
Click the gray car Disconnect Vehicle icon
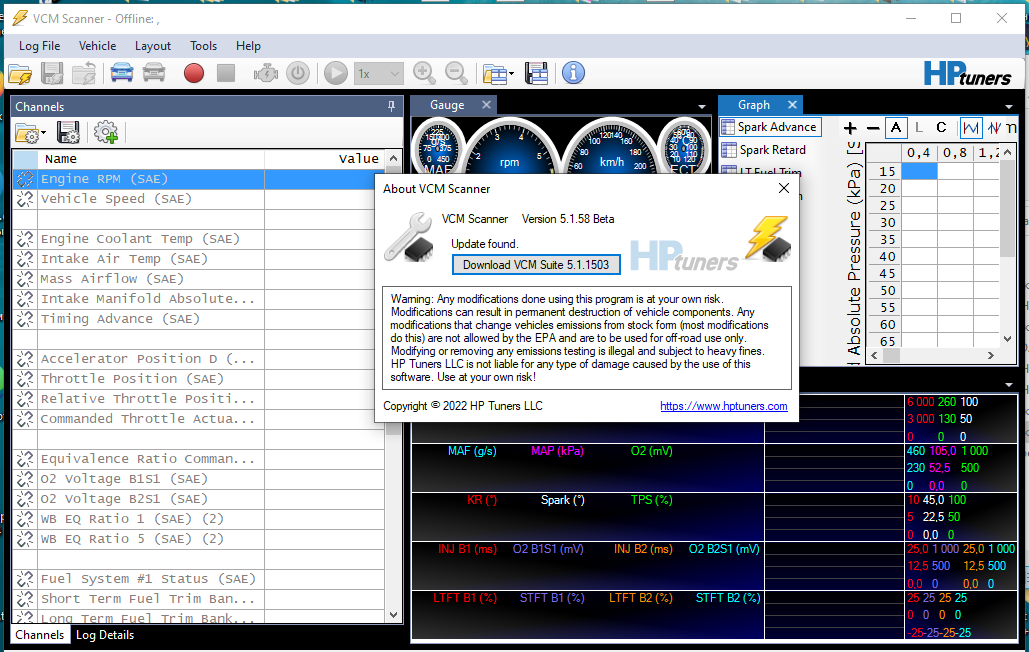point(154,73)
